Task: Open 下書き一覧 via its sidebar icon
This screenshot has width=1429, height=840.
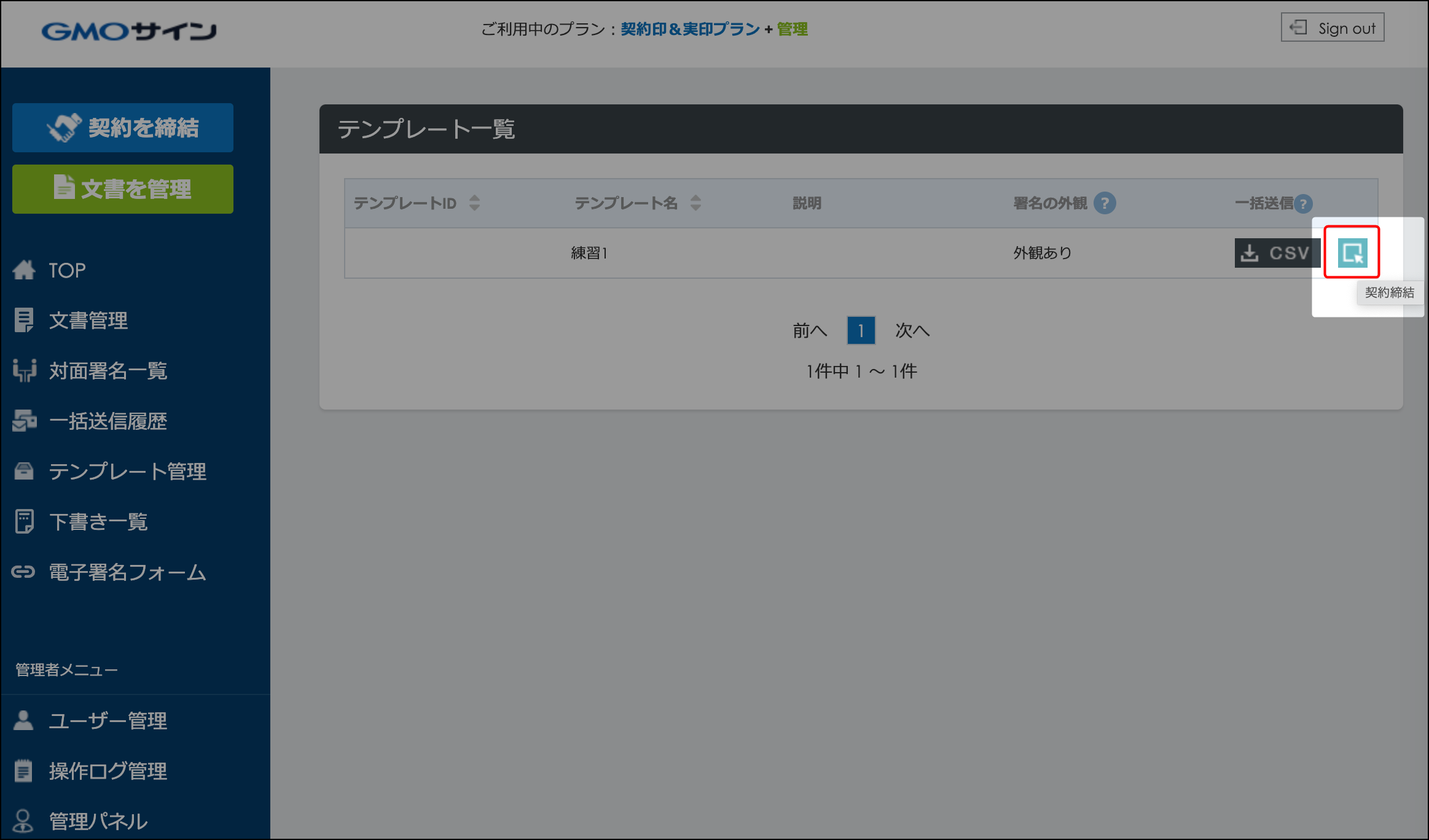Action: (25, 521)
